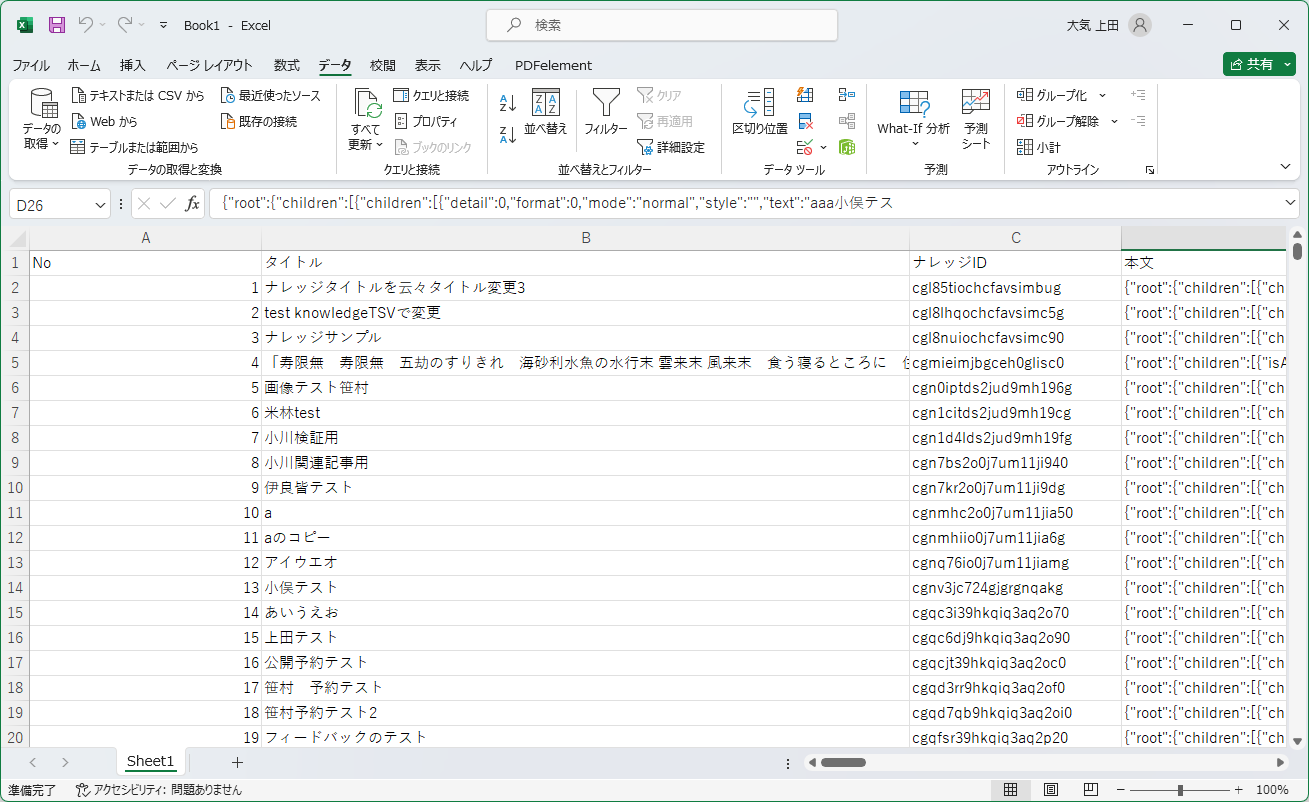The height and width of the screenshot is (802, 1309).
Task: Switch to the 挿入 tab
Action: (133, 65)
